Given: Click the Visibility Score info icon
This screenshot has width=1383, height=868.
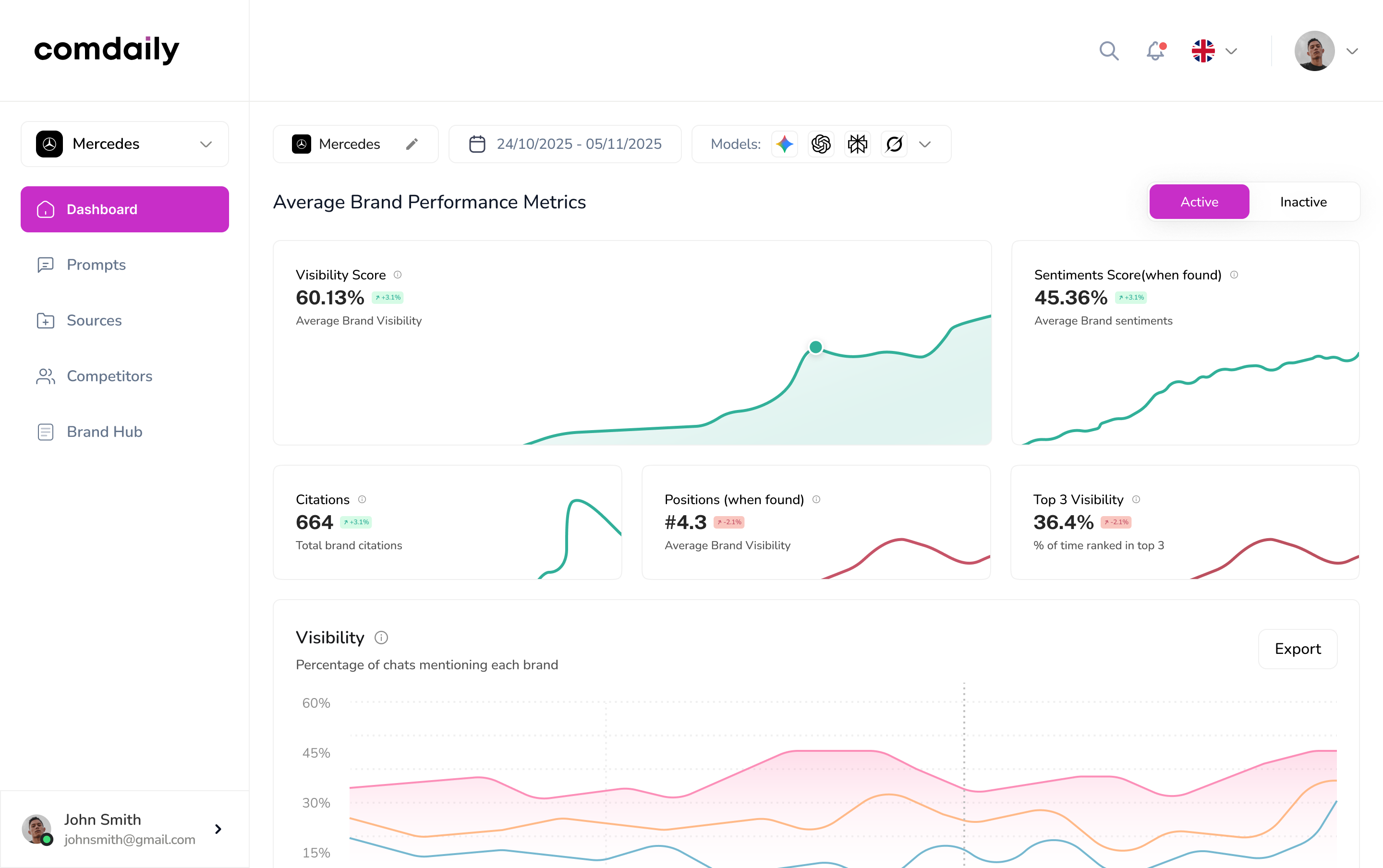Looking at the screenshot, I should [397, 275].
